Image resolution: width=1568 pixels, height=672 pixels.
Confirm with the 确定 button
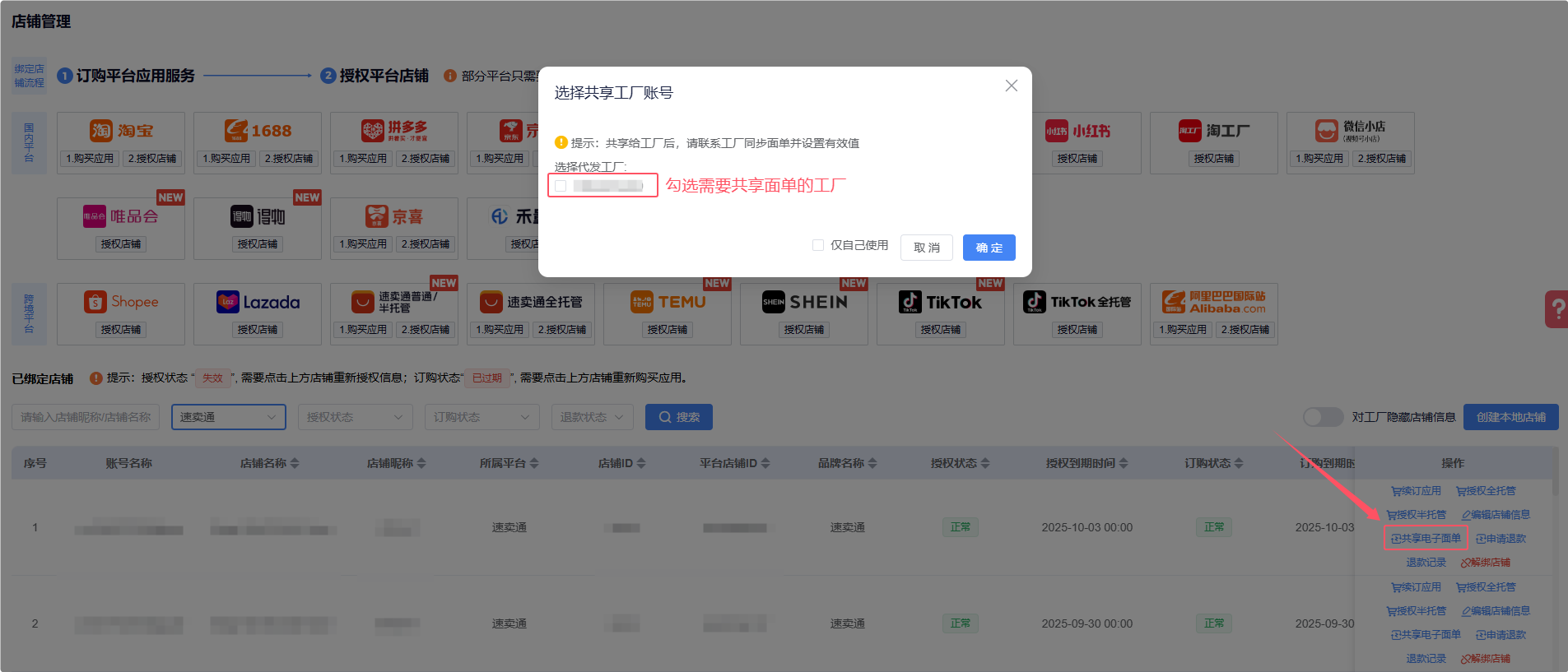point(989,248)
